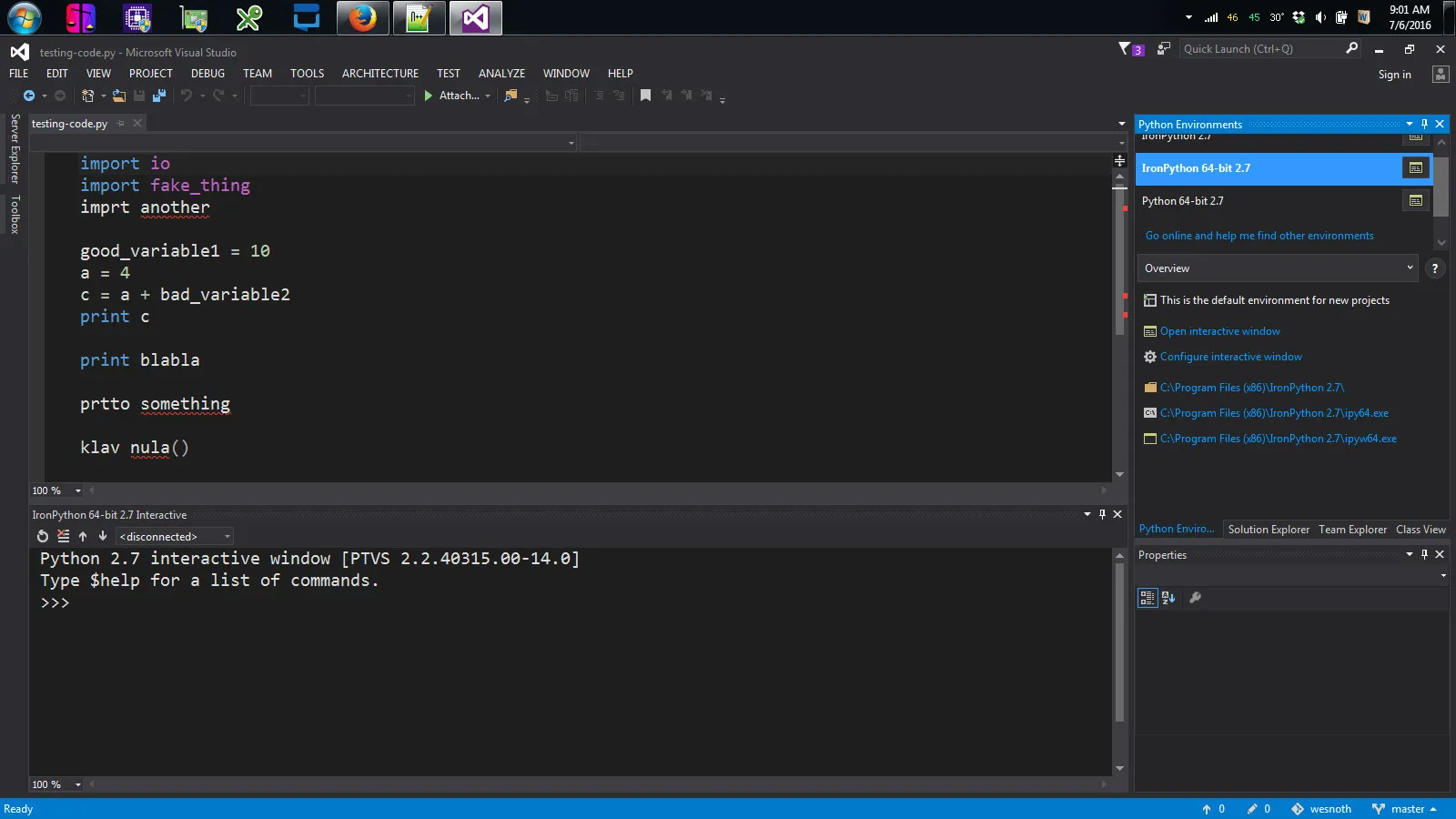Image resolution: width=1456 pixels, height=819 pixels.
Task: Click the feedback icon beside Quick Launch
Action: [x=1163, y=49]
